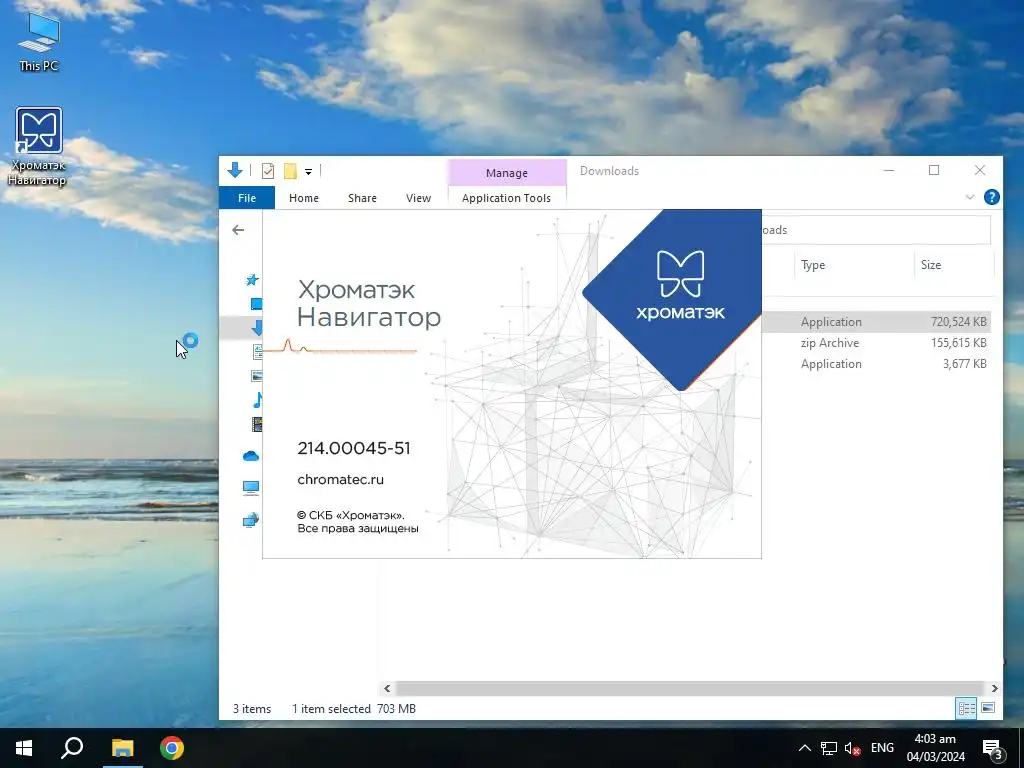Viewport: 1024px width, 768px height.
Task: Select the Music note item in the sidebar
Action: coord(258,400)
